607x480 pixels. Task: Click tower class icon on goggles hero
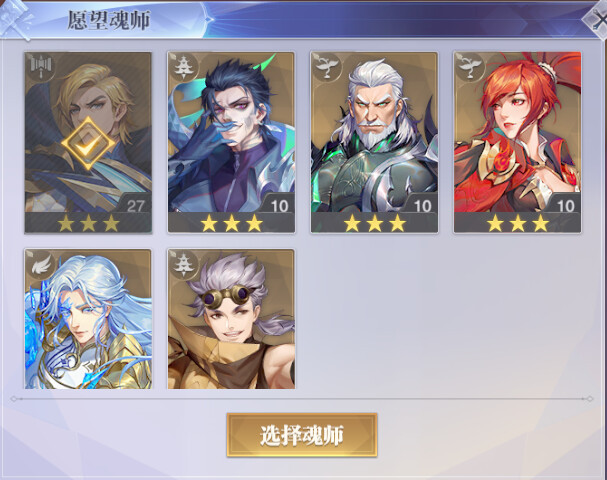[182, 265]
